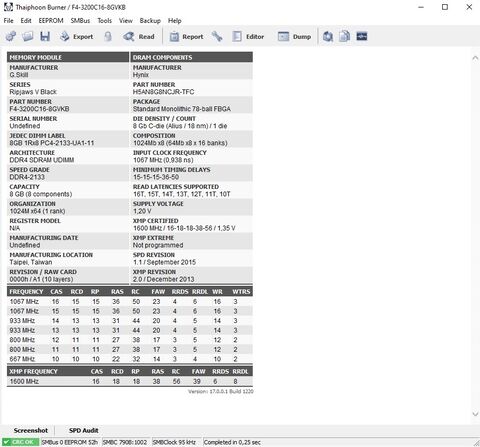Click the green CRC OK status indicator
The image size is (480, 447).
20,442
